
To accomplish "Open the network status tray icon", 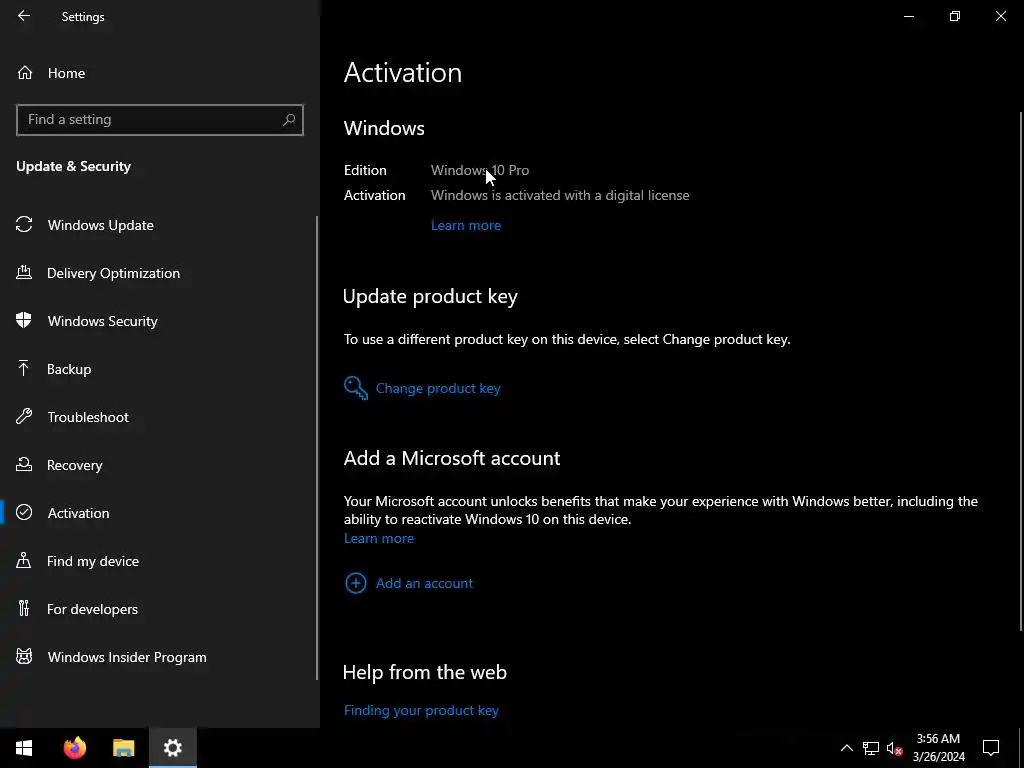I will point(871,748).
